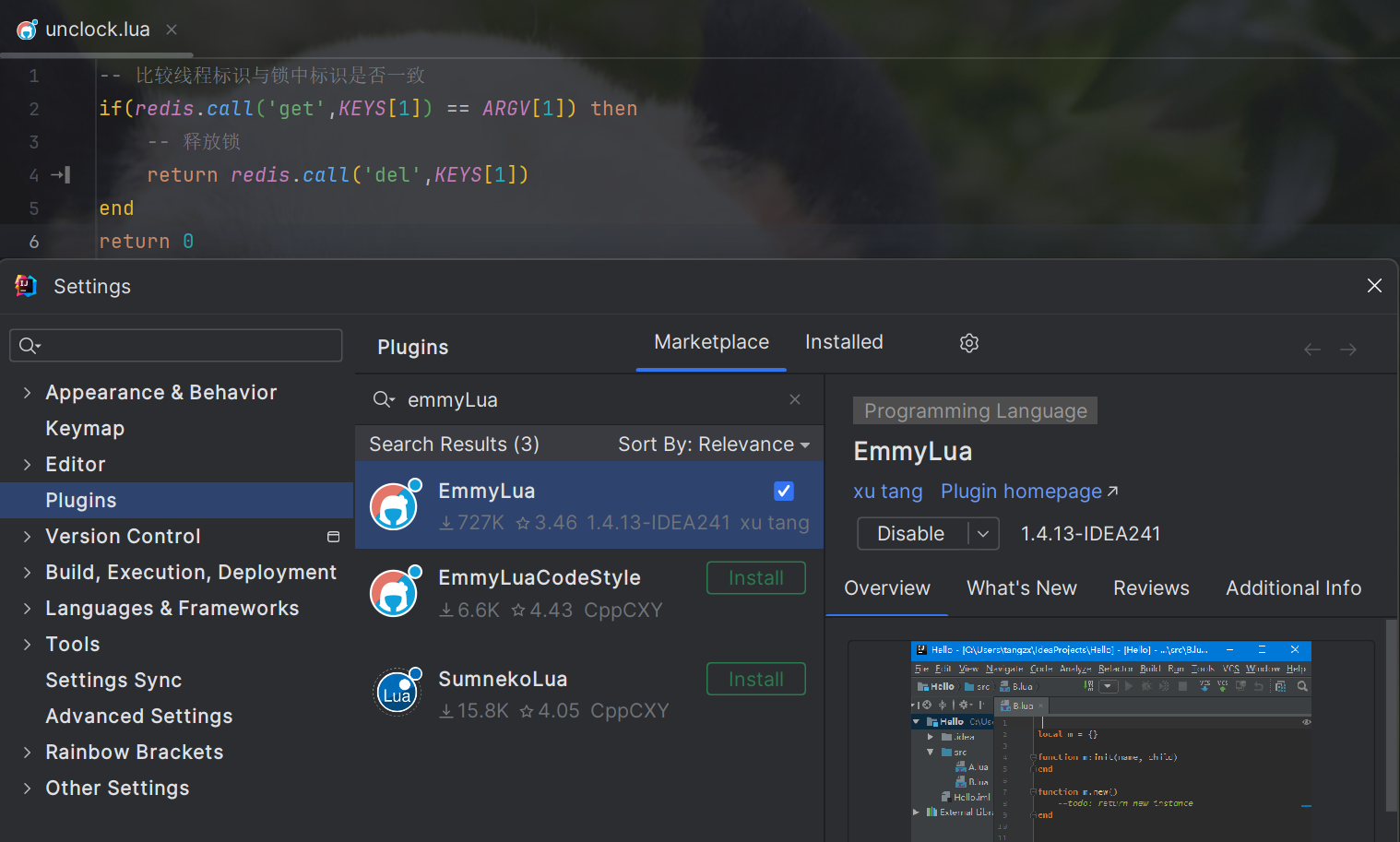Click the SumnekoLua plugin logo icon
The height and width of the screenshot is (842, 1400).
coord(397,693)
